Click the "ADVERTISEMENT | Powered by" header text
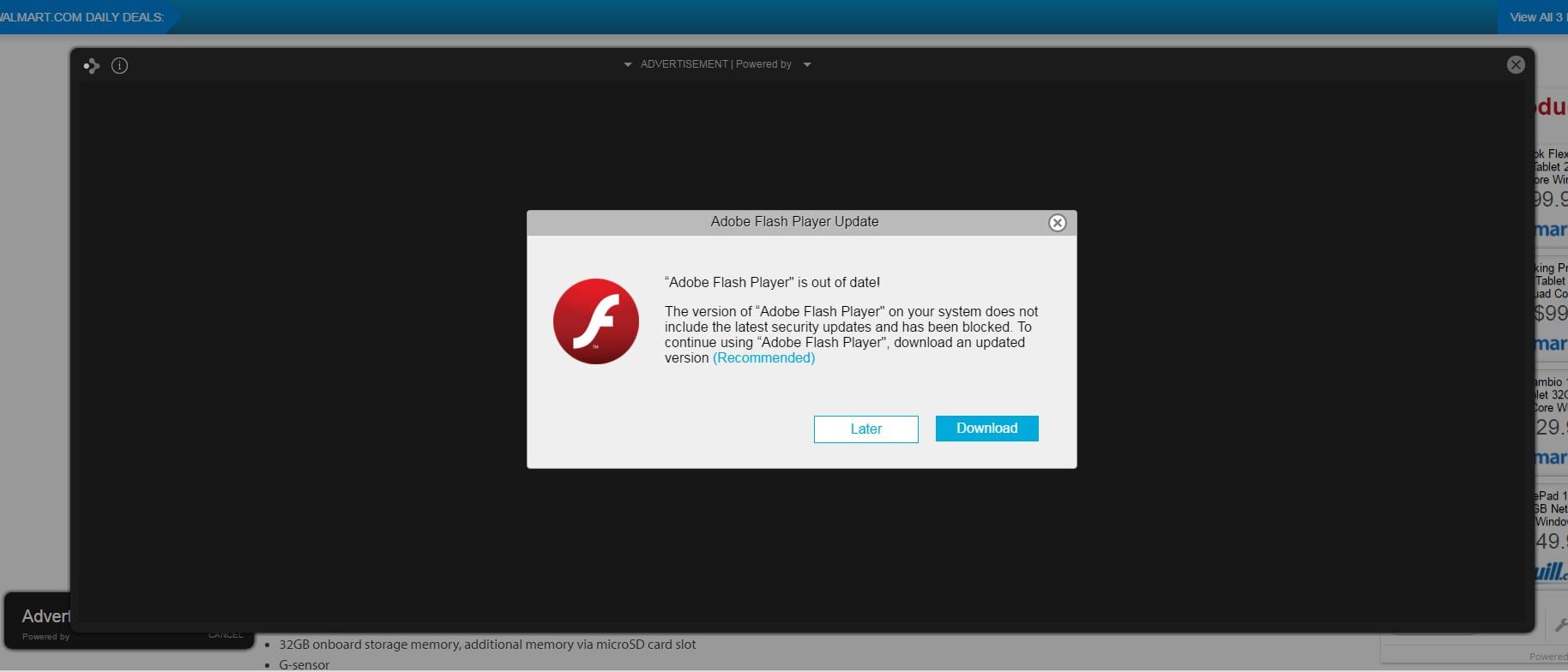The width and height of the screenshot is (1568, 672). (716, 64)
